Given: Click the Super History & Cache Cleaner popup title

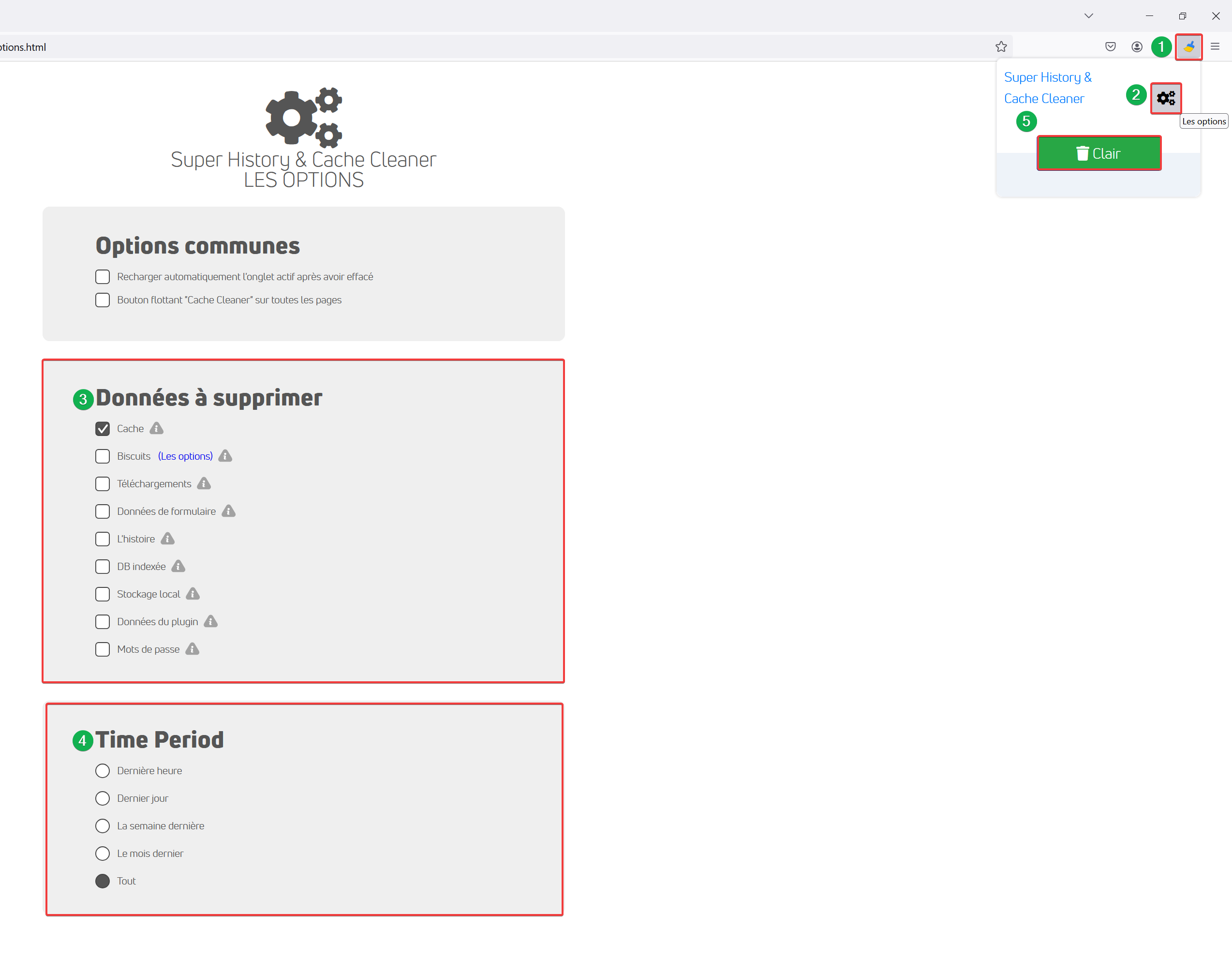Looking at the screenshot, I should 1048,88.
